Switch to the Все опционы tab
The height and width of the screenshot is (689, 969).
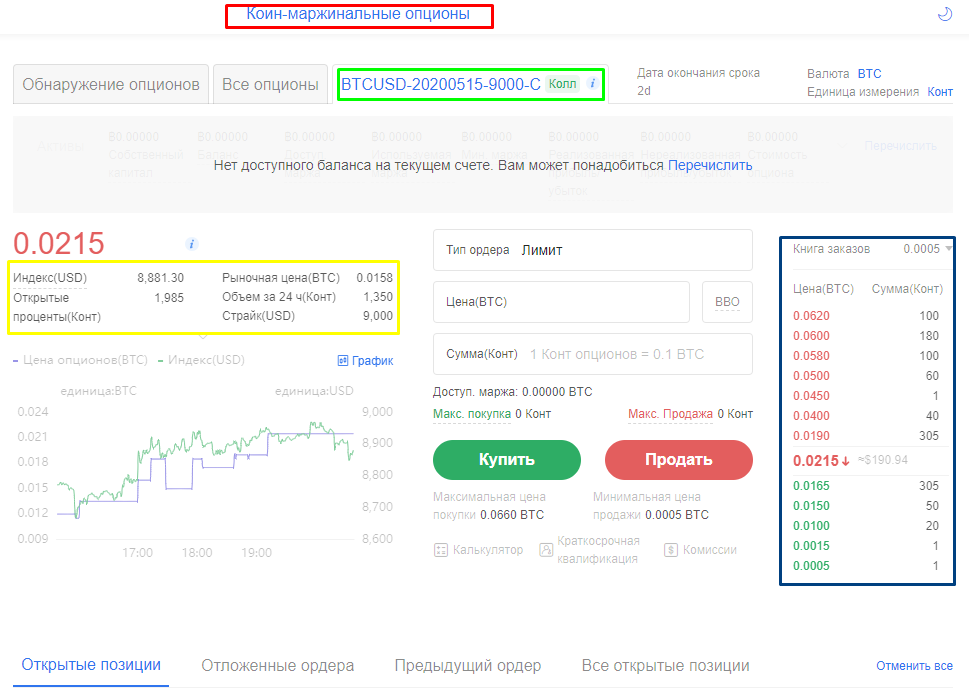pyautogui.click(x=270, y=85)
